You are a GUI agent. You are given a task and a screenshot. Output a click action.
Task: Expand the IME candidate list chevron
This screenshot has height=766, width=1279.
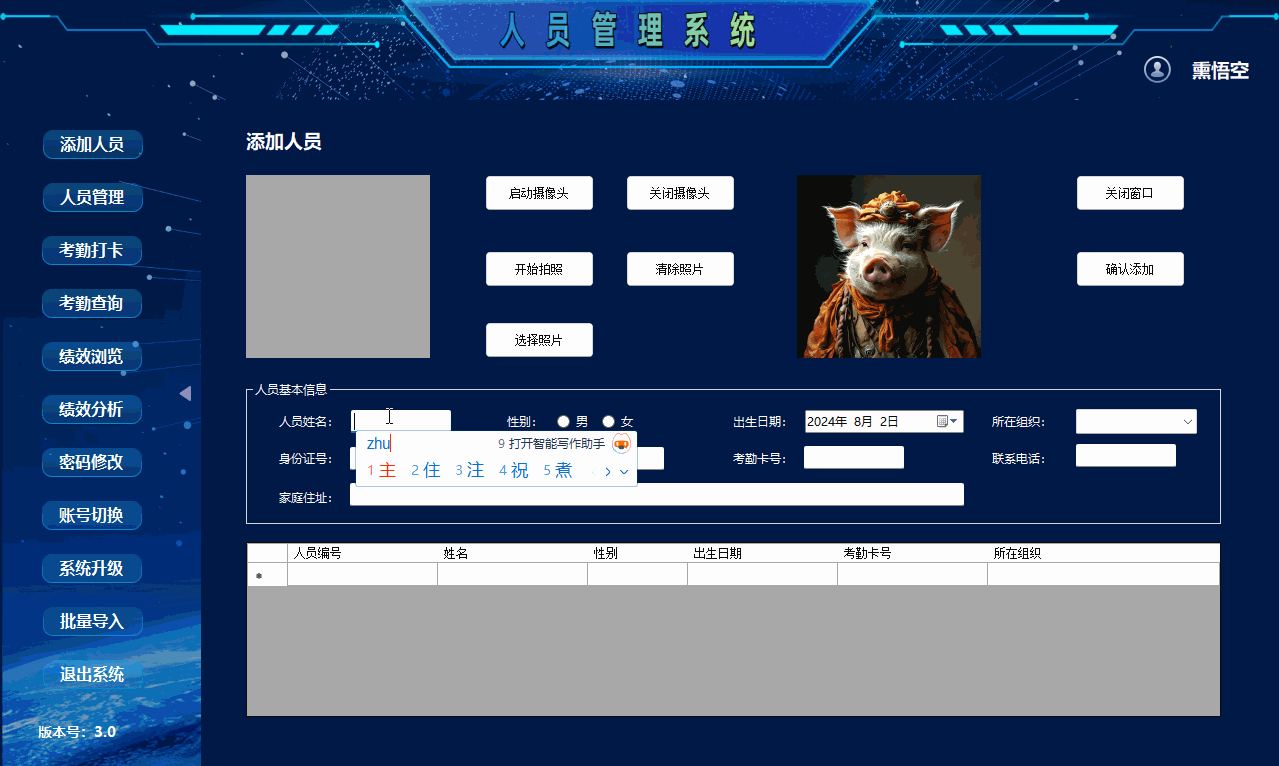click(x=624, y=471)
